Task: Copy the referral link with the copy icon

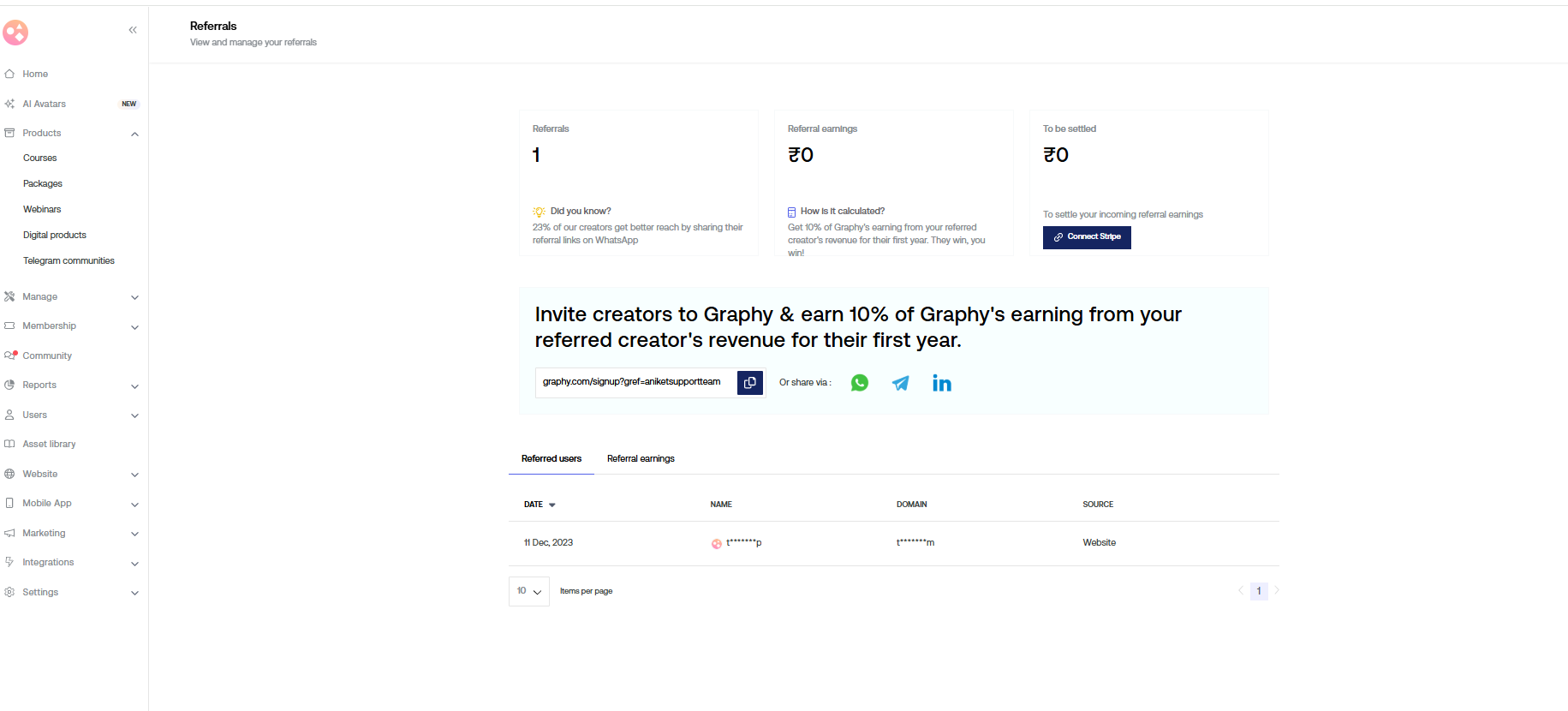Action: [x=749, y=383]
